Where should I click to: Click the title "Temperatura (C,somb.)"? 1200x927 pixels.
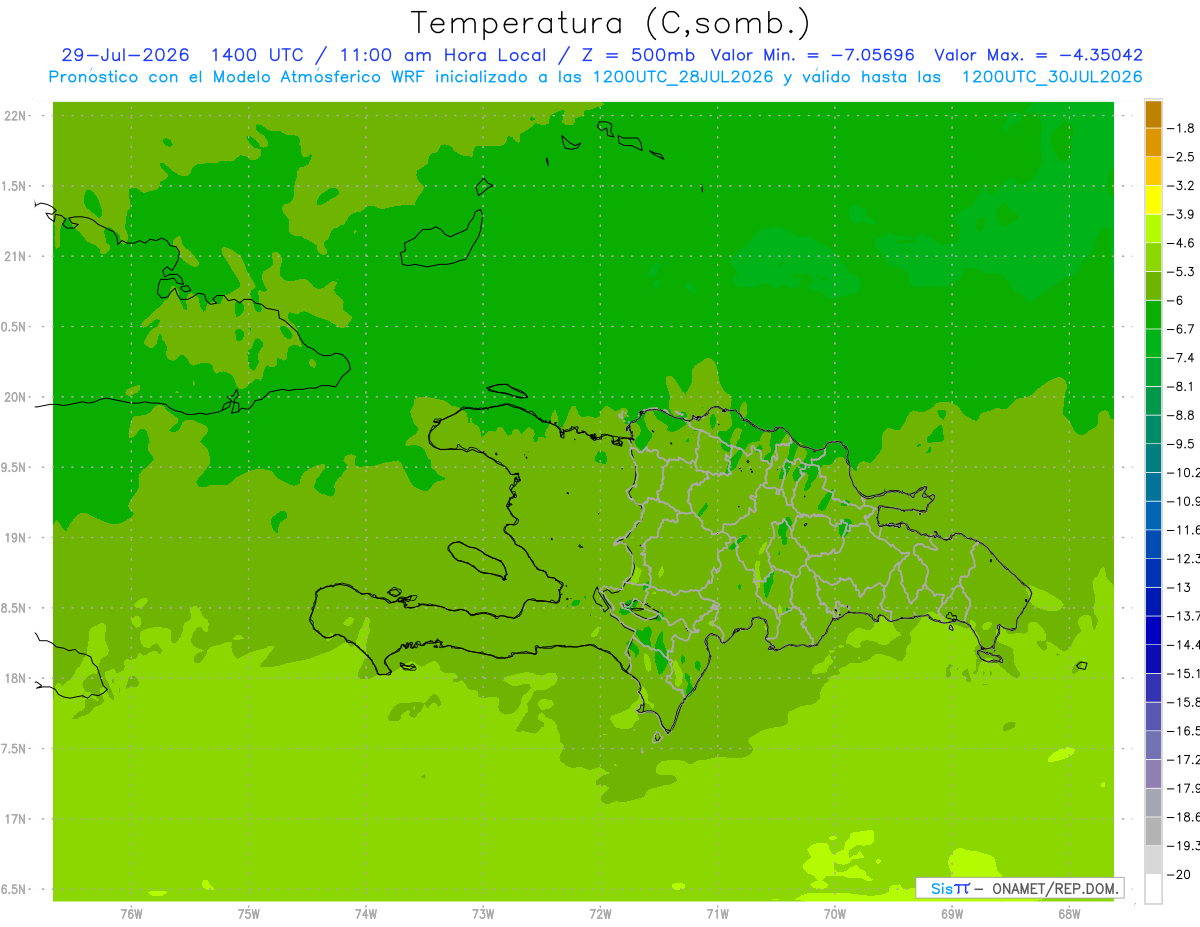tap(610, 23)
